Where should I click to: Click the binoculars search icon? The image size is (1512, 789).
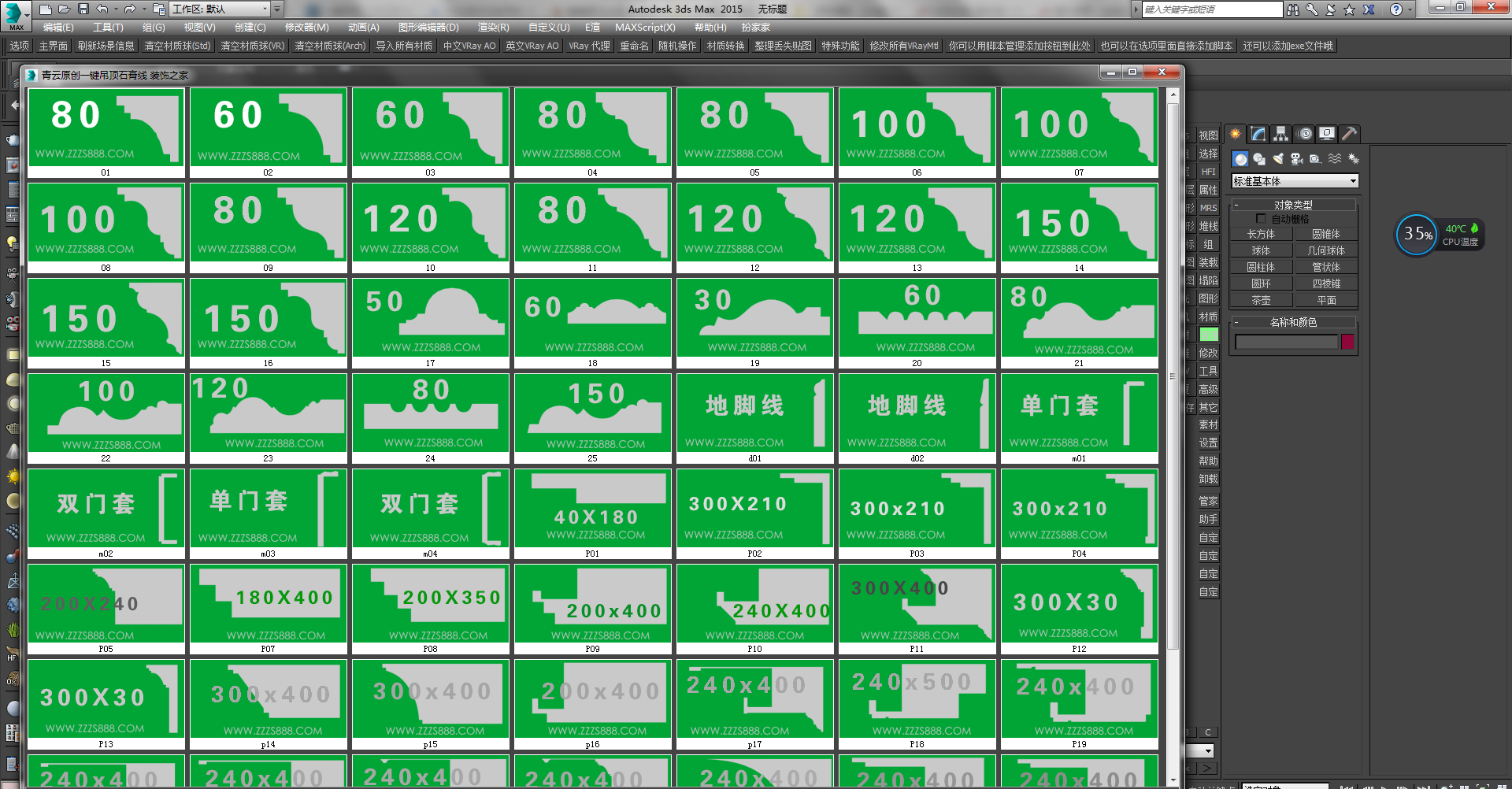click(x=1293, y=9)
